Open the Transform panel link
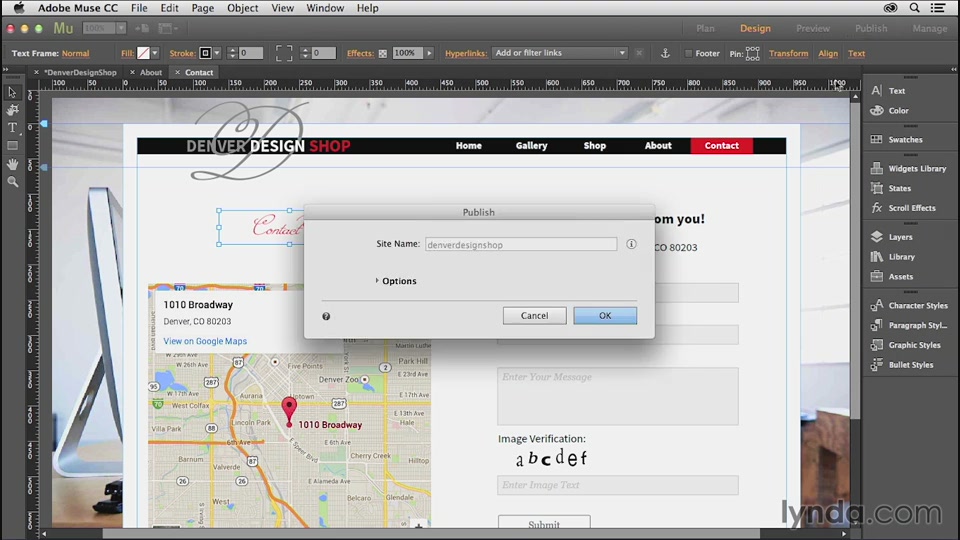Screen dimensions: 960x540 (788, 53)
